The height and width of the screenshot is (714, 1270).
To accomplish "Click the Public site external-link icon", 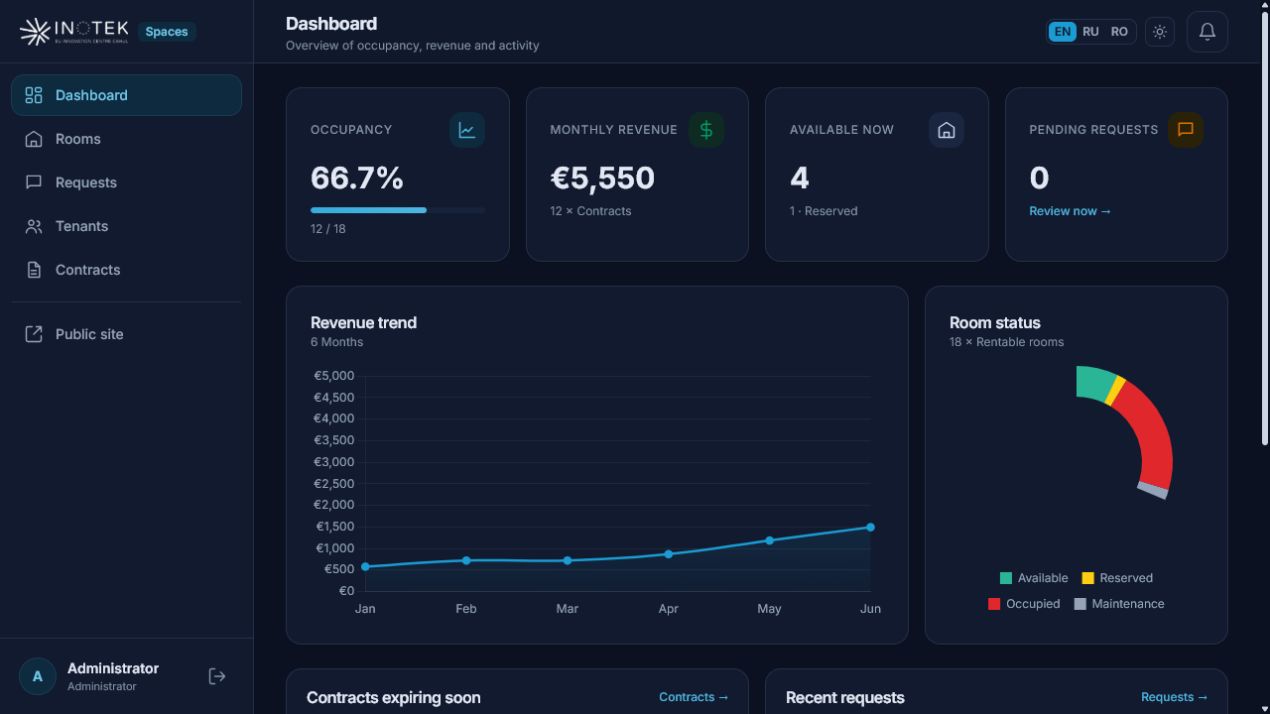I will [x=34, y=334].
